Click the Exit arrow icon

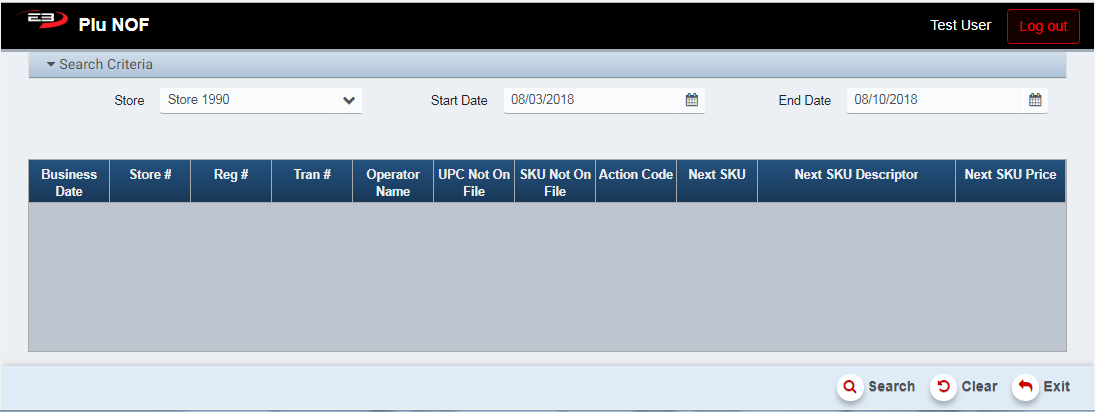pos(1025,387)
